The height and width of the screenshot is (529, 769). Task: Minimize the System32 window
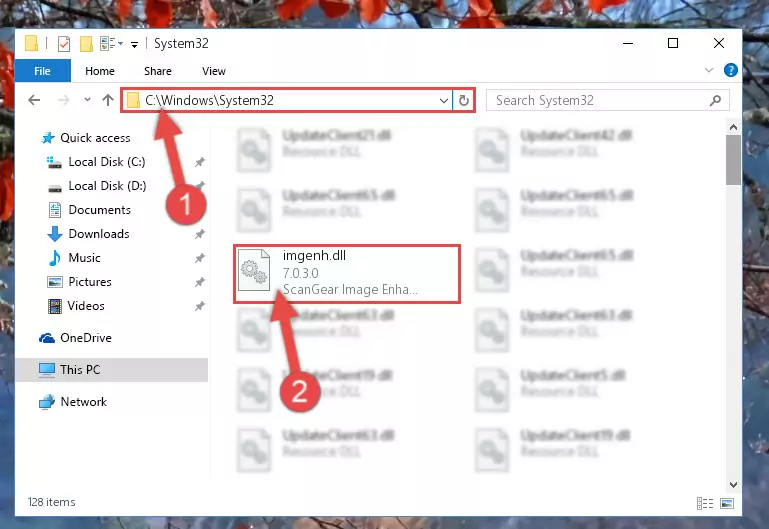click(x=628, y=44)
